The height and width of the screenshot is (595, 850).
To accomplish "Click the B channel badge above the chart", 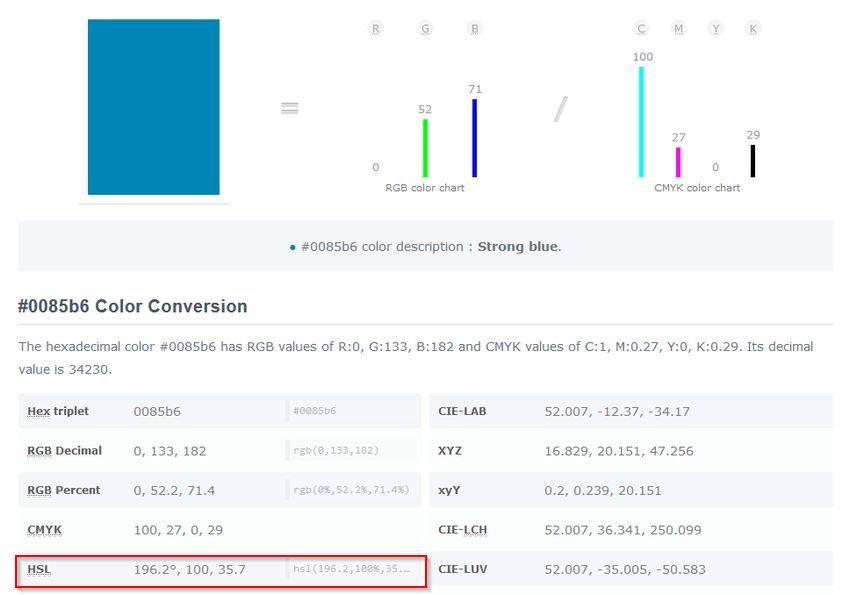I will point(475,29).
